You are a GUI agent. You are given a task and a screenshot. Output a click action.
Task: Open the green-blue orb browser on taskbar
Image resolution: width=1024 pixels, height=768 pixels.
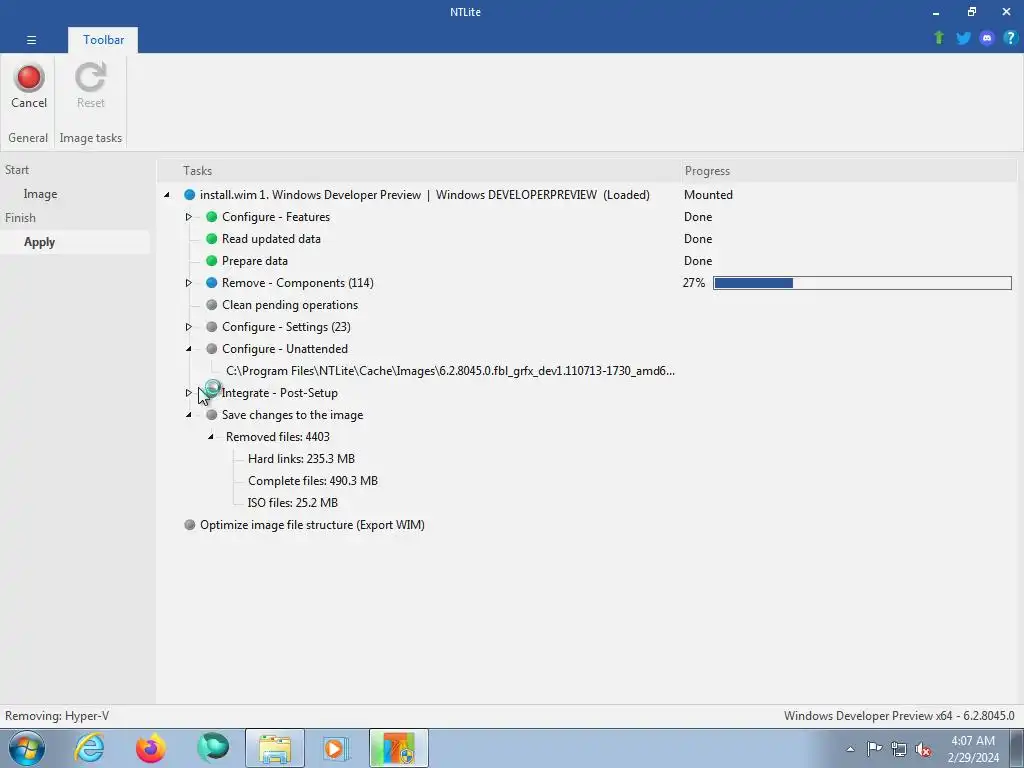(x=213, y=748)
